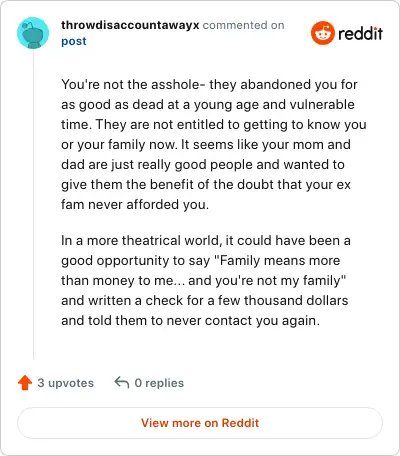Open throwdisaccountawayx's user profile
The height and width of the screenshot is (456, 400).
(130, 25)
